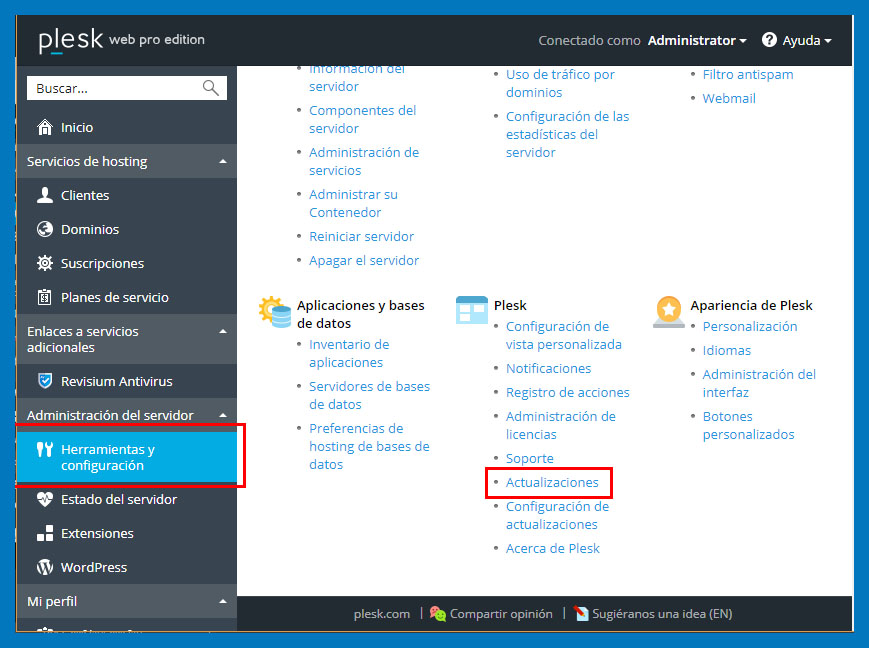Click the WordPress logo icon
869x648 pixels.
pos(44,567)
